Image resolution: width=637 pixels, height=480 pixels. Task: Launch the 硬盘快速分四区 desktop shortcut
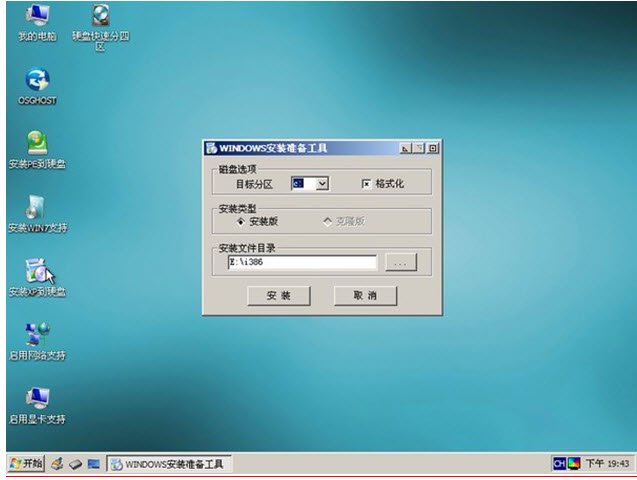[x=100, y=18]
